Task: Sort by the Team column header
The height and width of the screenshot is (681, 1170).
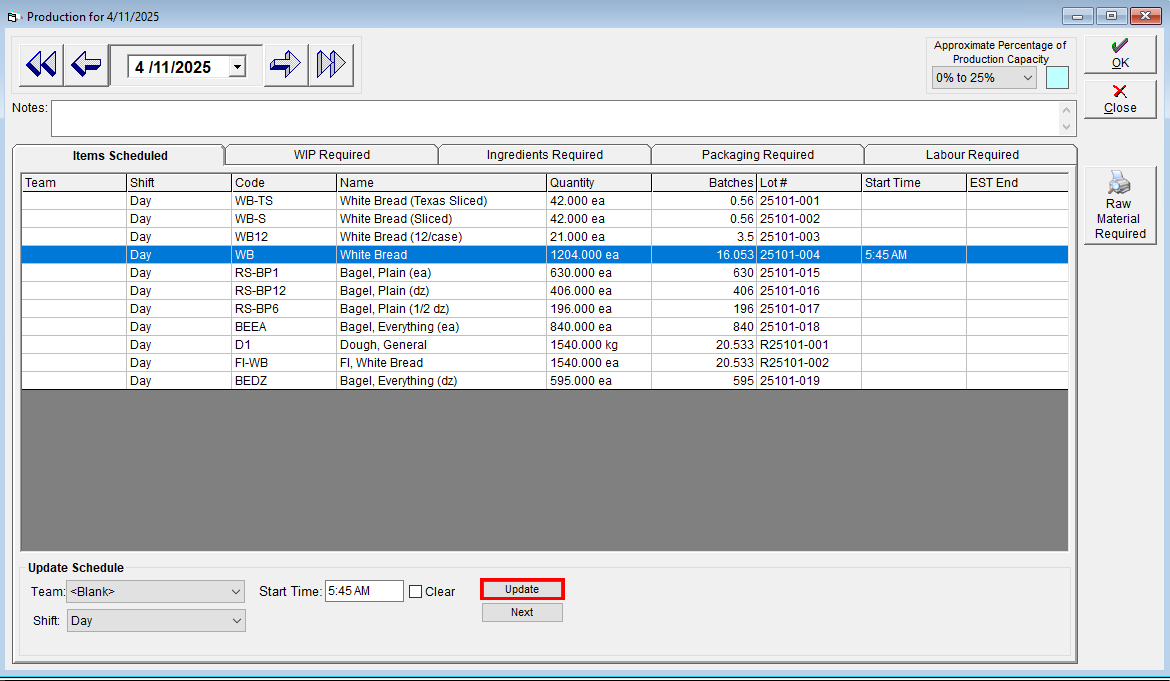Action: [x=74, y=183]
